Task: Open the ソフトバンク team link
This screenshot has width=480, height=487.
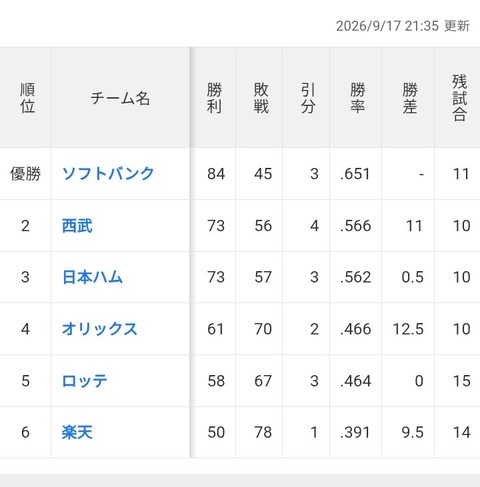Action: coord(108,174)
